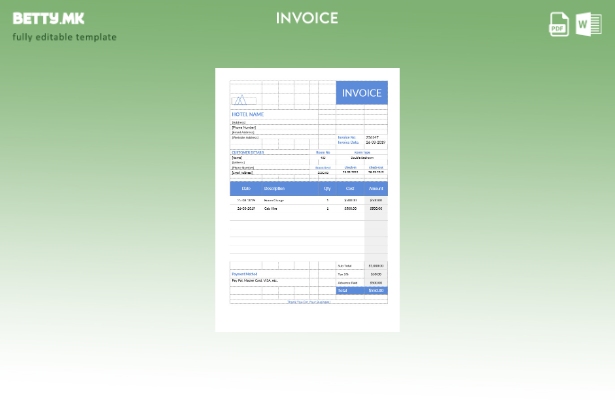Screen dimensions: 615x400
Task: Click the Description column header
Action: click(x=274, y=188)
